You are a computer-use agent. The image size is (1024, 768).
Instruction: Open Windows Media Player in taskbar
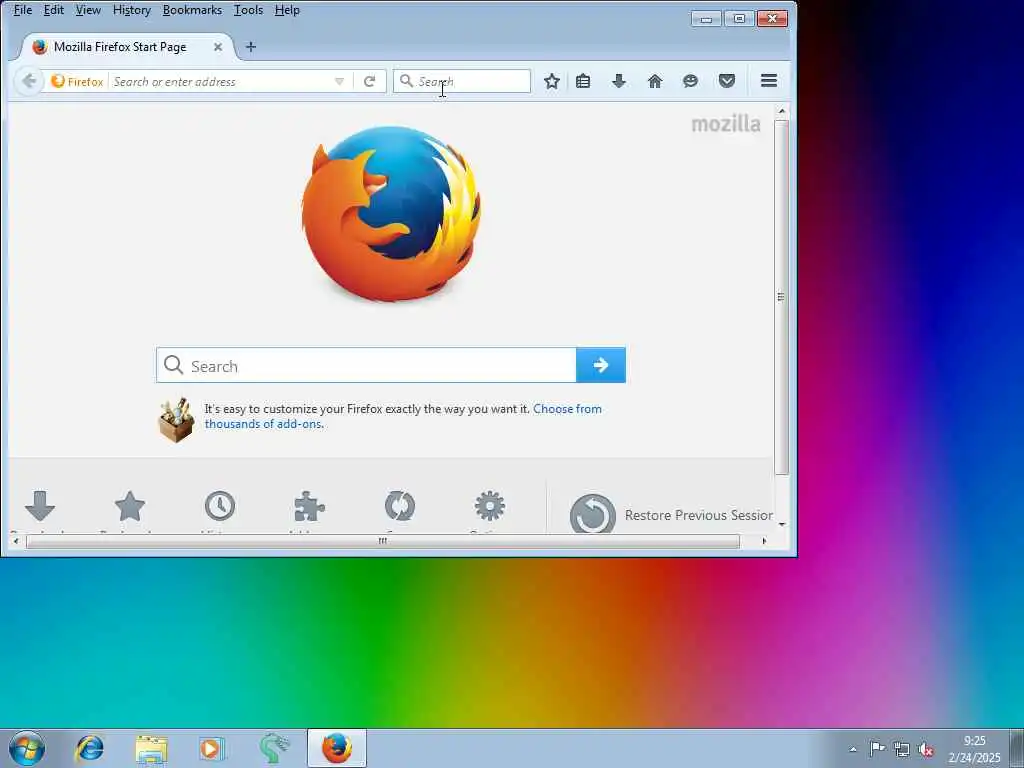click(212, 748)
